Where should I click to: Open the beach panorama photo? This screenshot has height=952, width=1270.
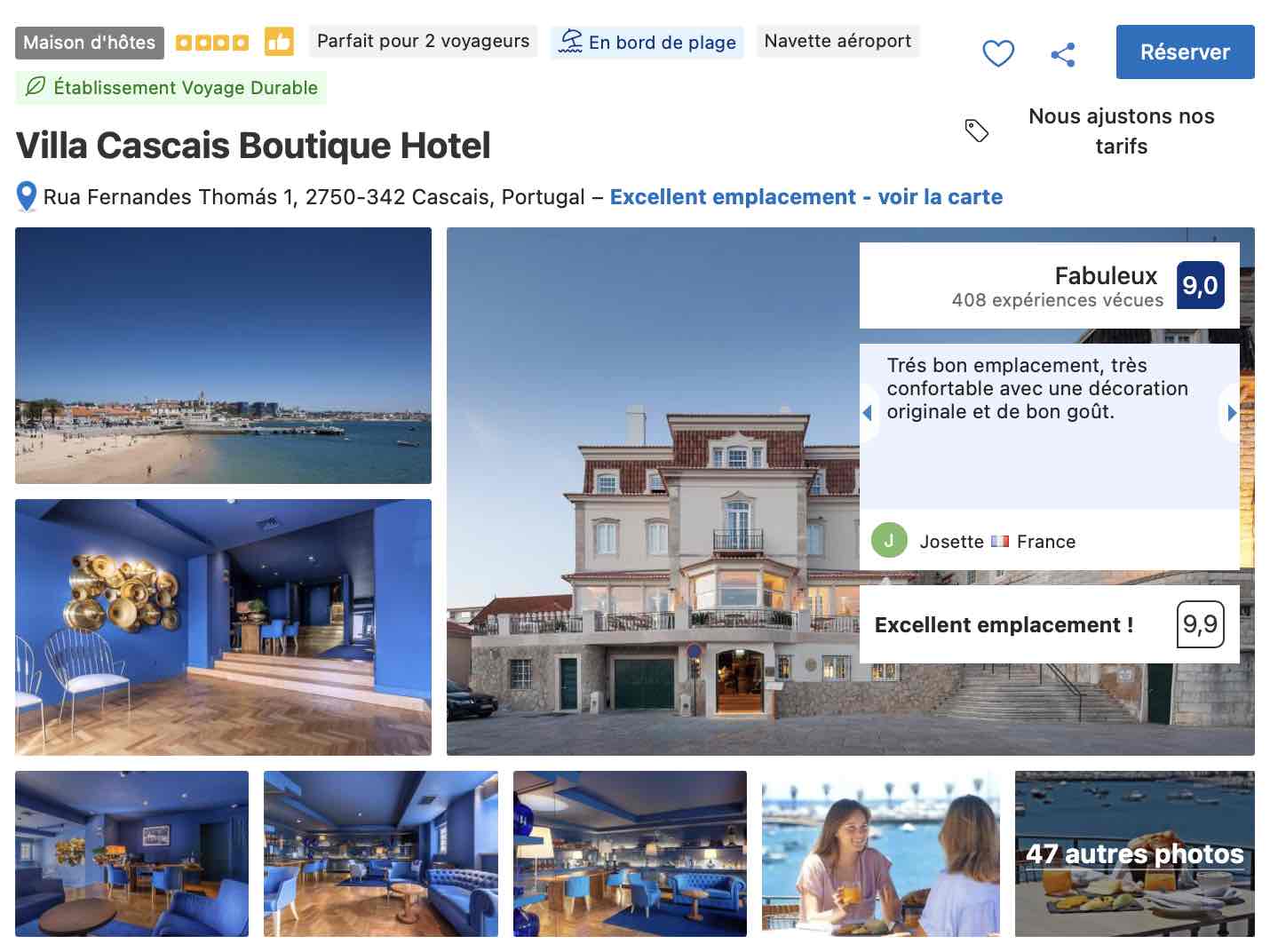pyautogui.click(x=223, y=355)
